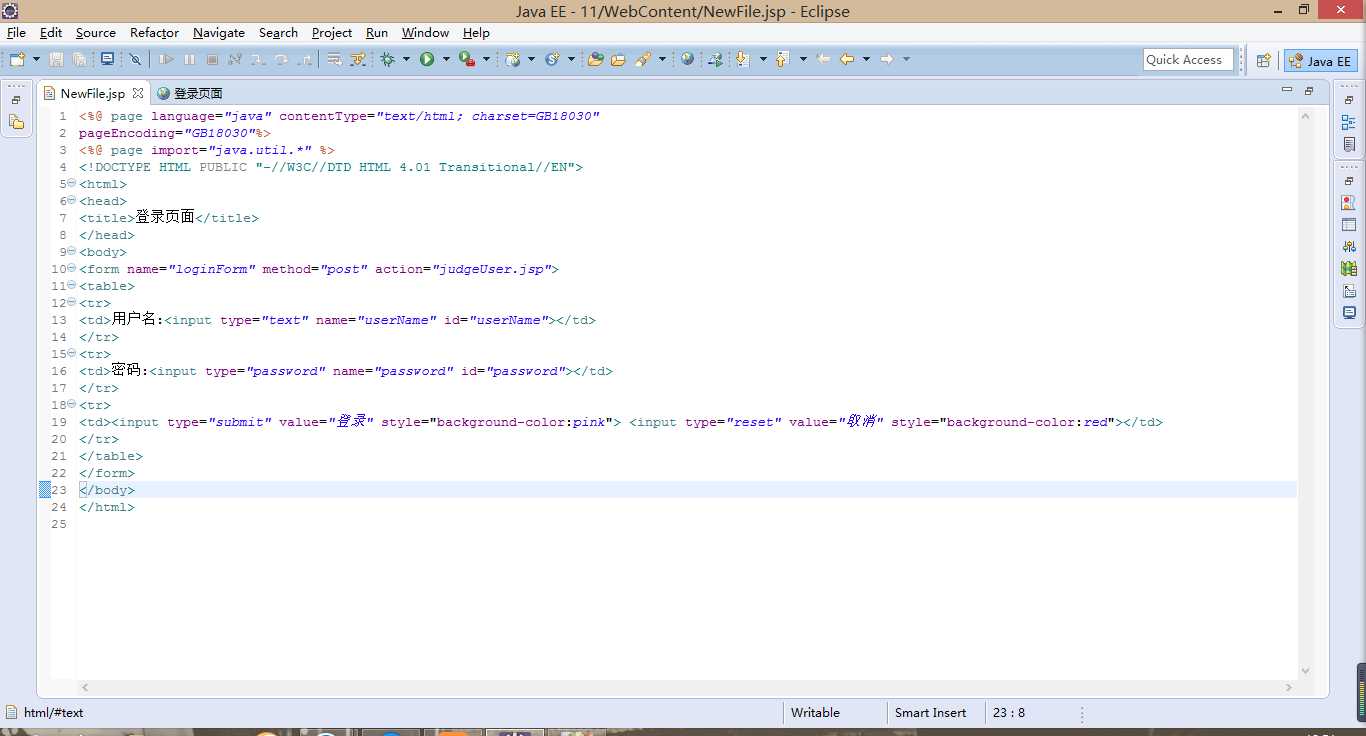The height and width of the screenshot is (736, 1366).
Task: Expand the External Tools dropdown arrow
Action: click(x=487, y=60)
